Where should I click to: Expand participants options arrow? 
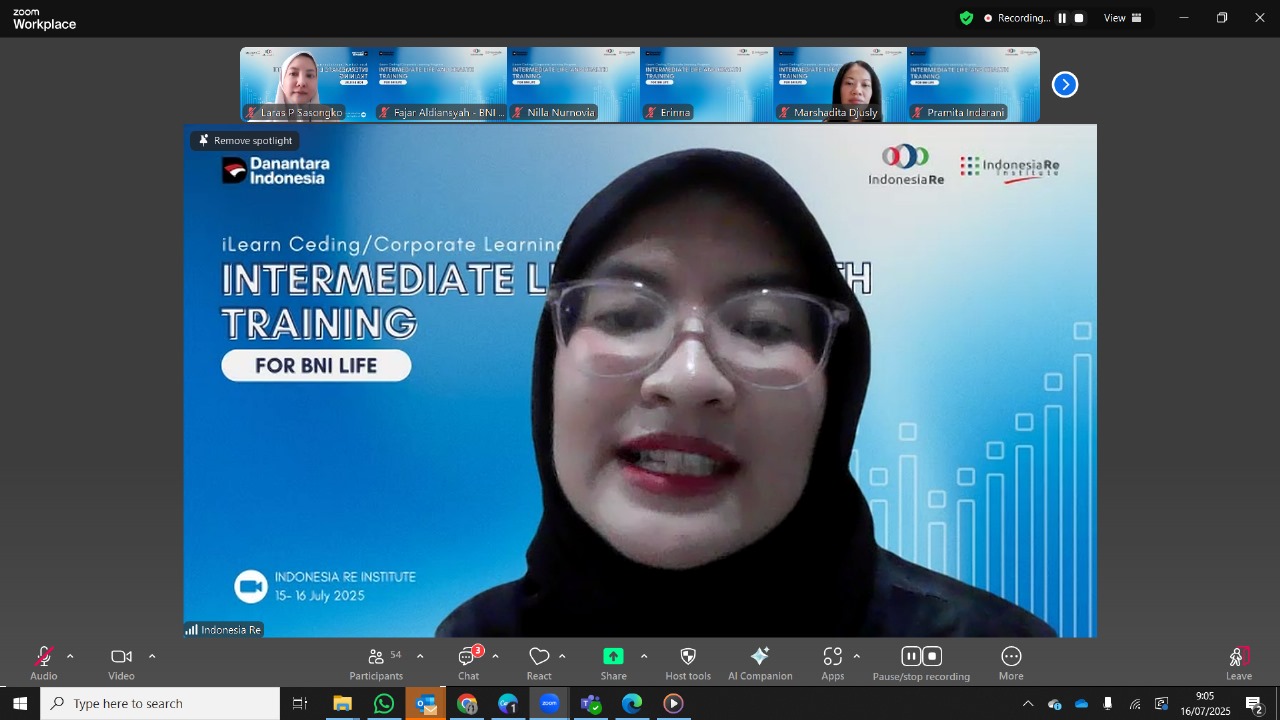(x=420, y=657)
